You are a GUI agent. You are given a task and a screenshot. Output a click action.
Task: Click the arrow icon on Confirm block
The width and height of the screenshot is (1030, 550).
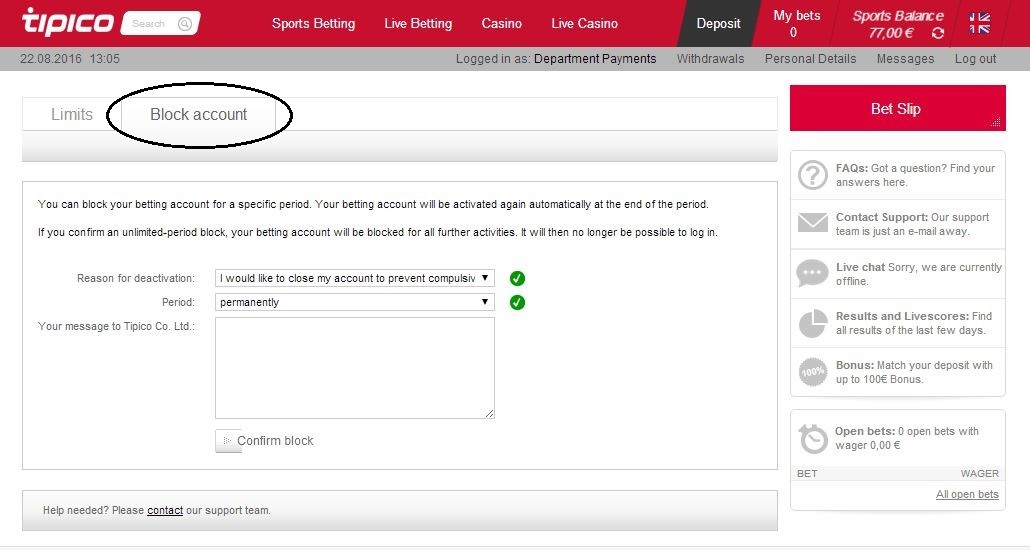click(227, 441)
